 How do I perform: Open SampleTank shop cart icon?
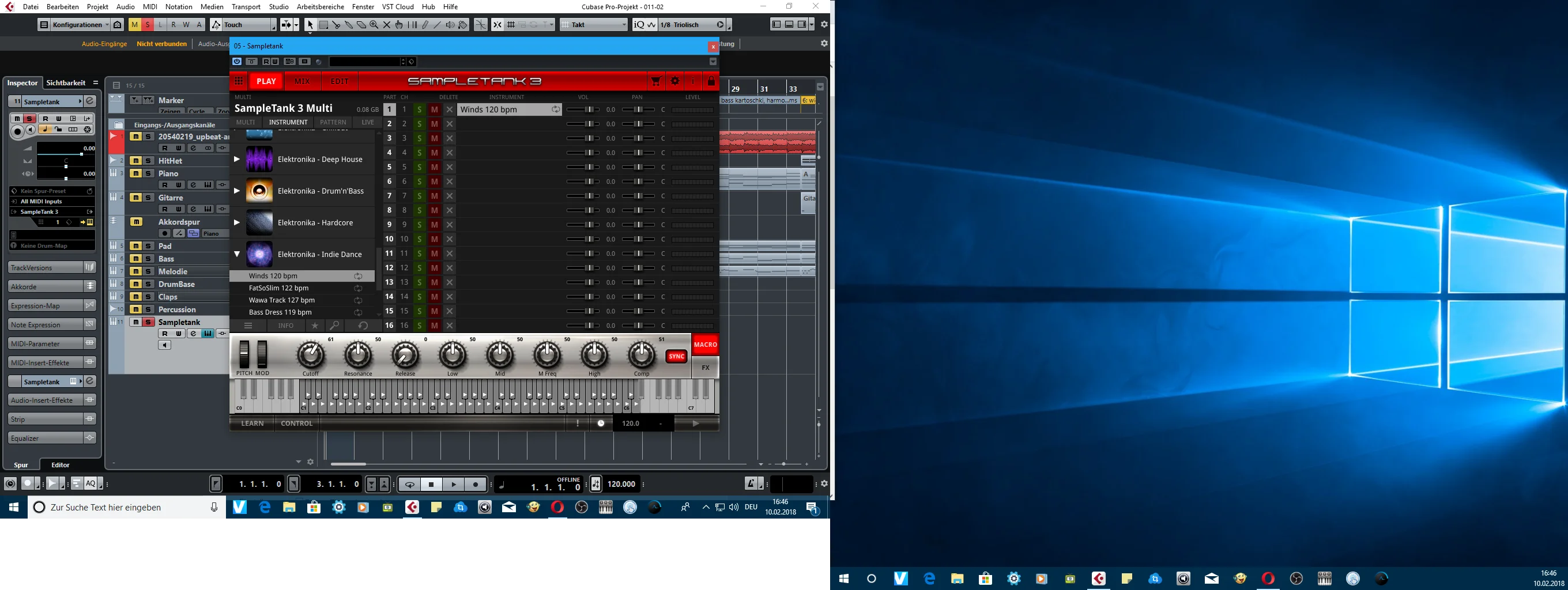tap(656, 81)
